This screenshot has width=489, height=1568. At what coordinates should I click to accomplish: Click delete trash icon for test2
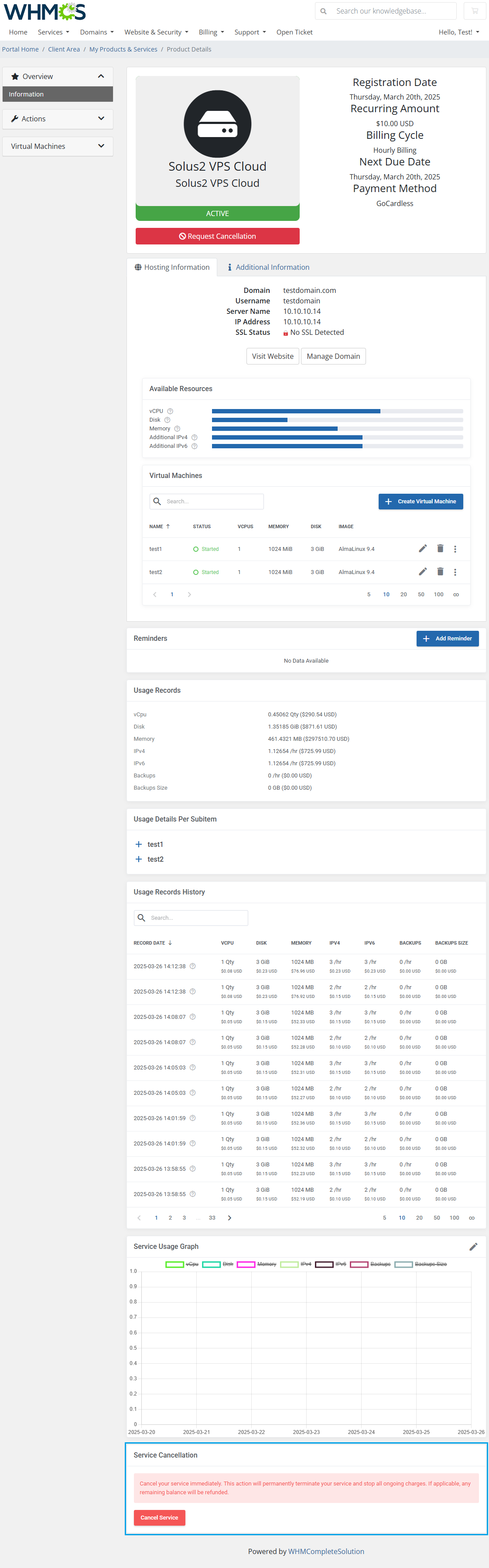tap(440, 571)
